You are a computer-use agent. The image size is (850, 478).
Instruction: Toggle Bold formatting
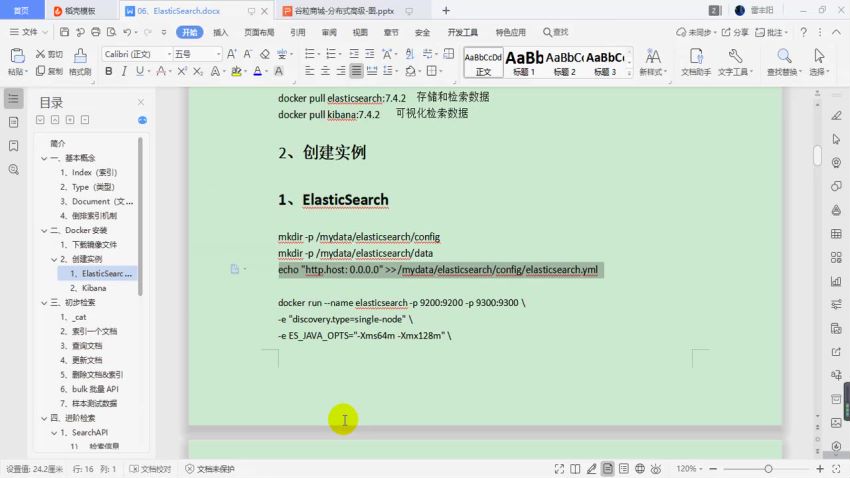tap(108, 71)
